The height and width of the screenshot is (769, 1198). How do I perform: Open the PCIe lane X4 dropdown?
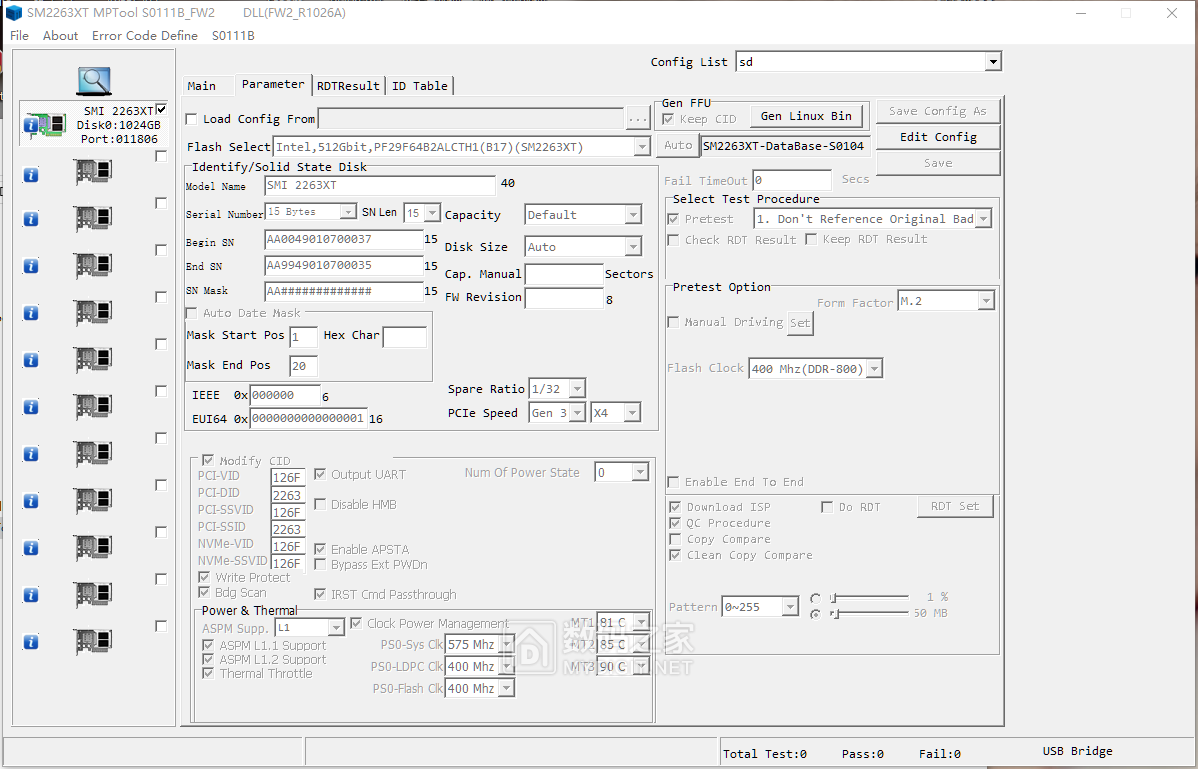[632, 413]
